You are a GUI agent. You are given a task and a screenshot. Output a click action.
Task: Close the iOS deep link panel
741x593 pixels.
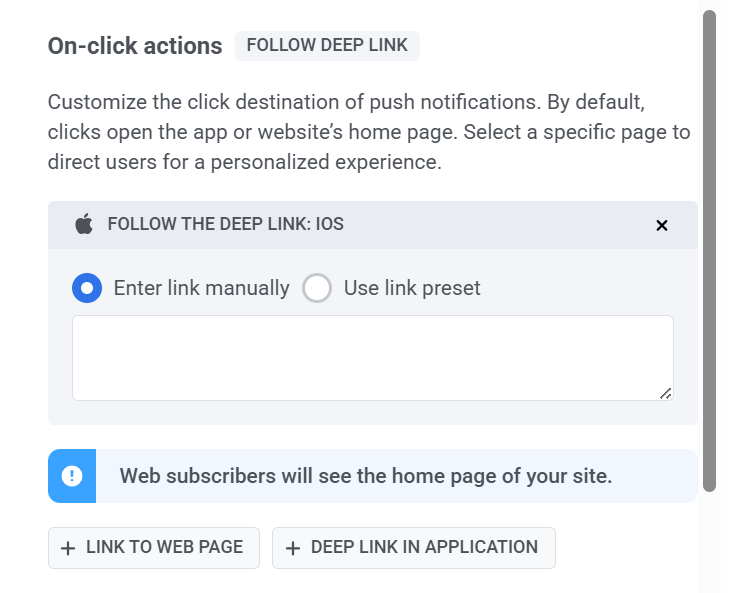(x=661, y=225)
